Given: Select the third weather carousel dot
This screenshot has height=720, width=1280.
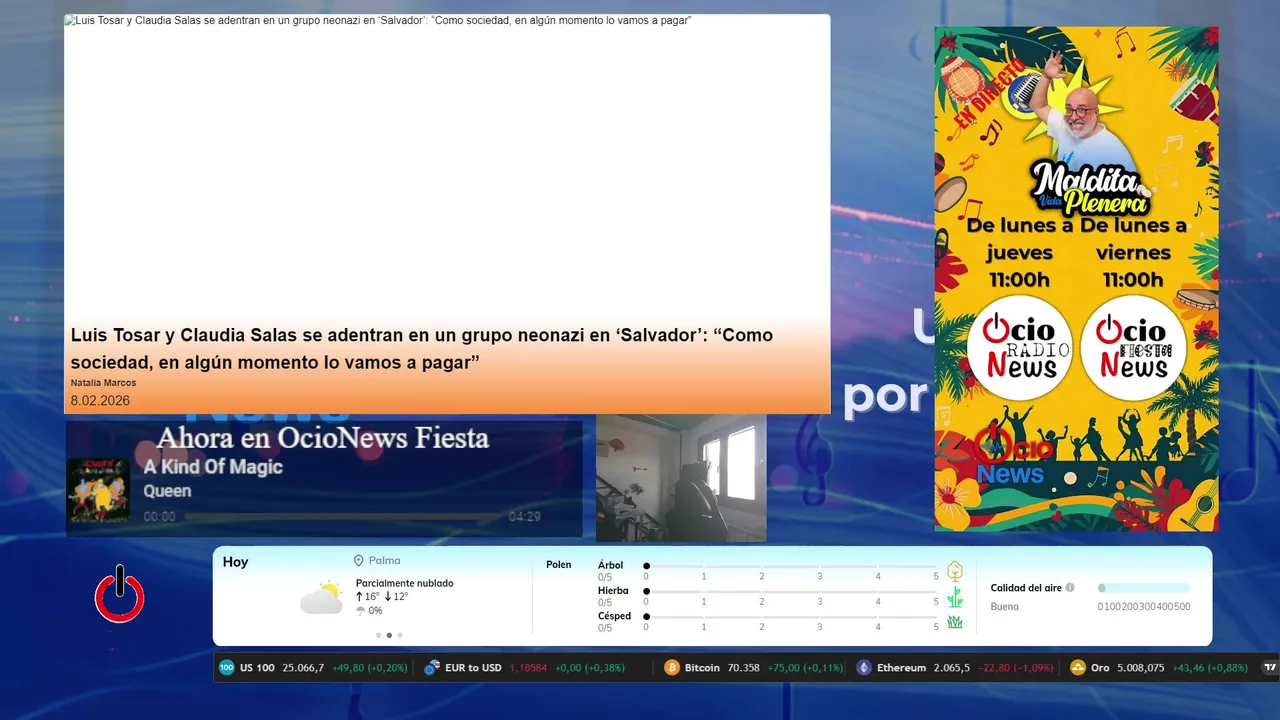Looking at the screenshot, I should (x=400, y=635).
